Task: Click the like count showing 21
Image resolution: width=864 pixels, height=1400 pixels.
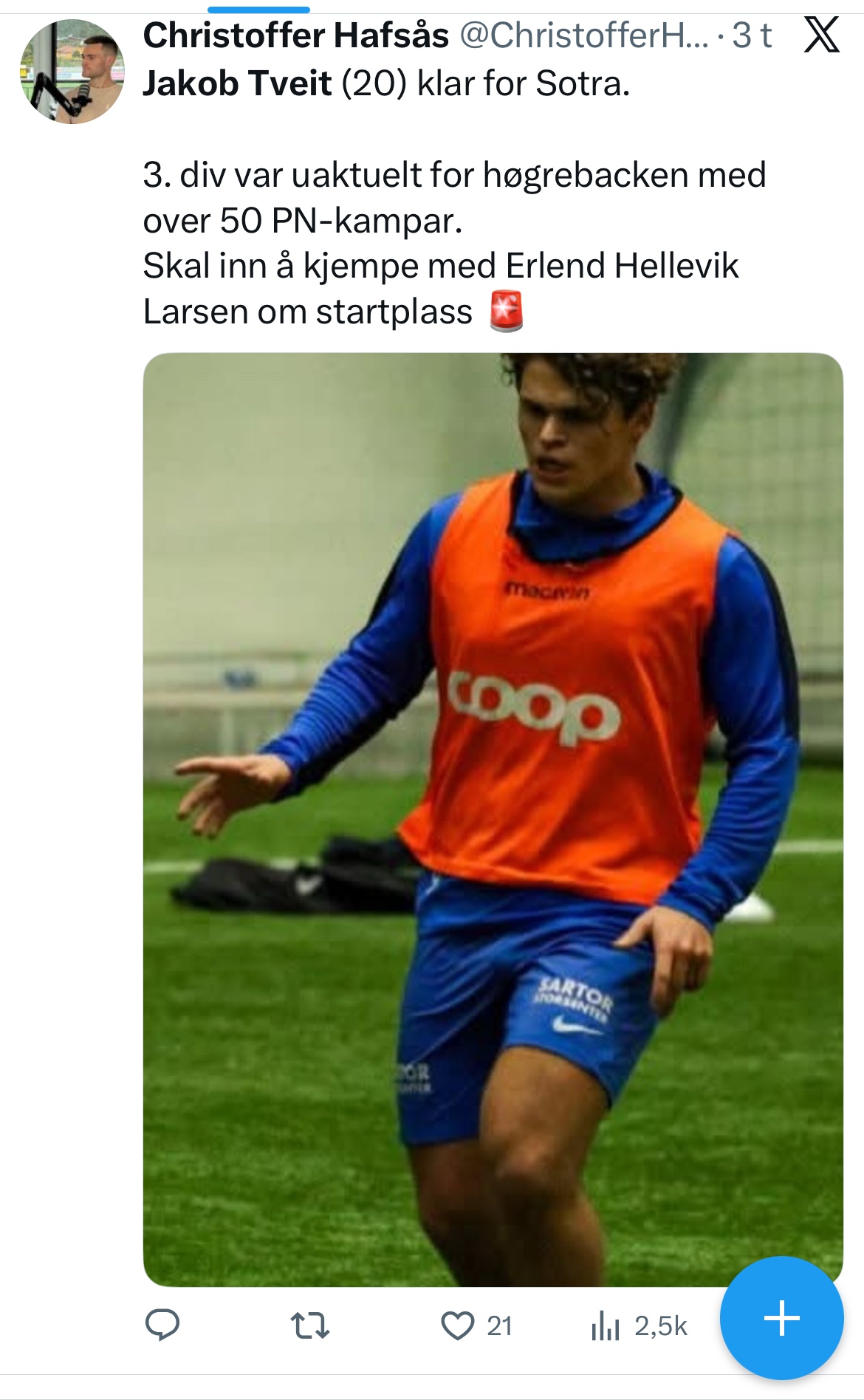Action: pyautogui.click(x=499, y=1326)
